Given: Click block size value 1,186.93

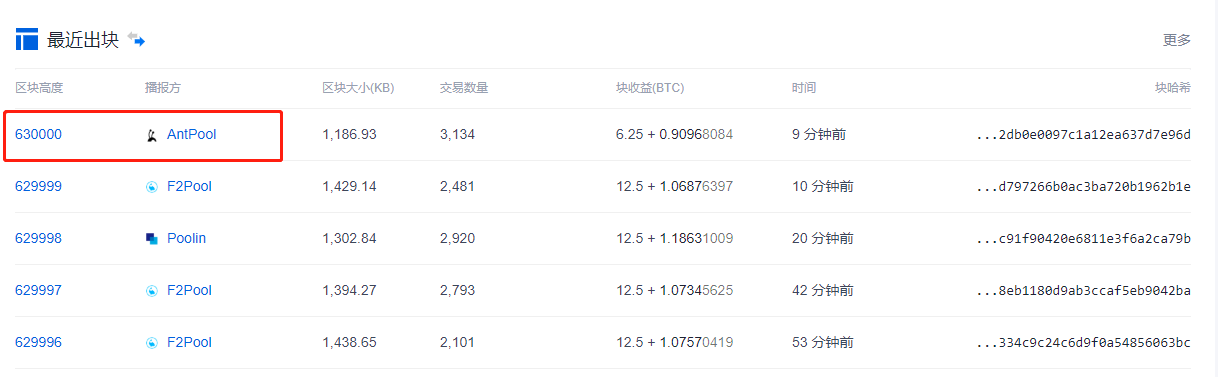Looking at the screenshot, I should click(x=349, y=134).
